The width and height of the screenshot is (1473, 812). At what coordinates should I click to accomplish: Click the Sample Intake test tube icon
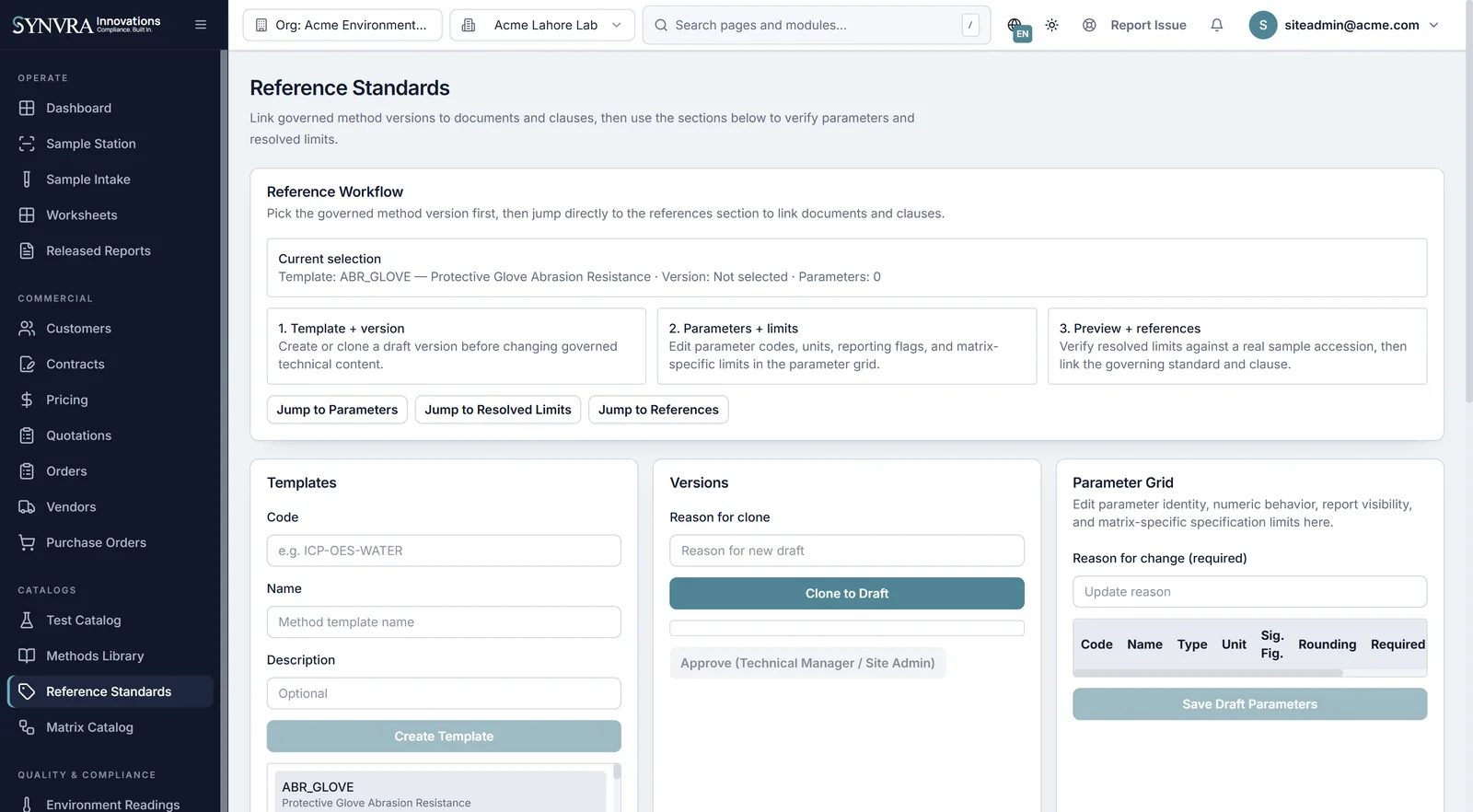point(27,180)
